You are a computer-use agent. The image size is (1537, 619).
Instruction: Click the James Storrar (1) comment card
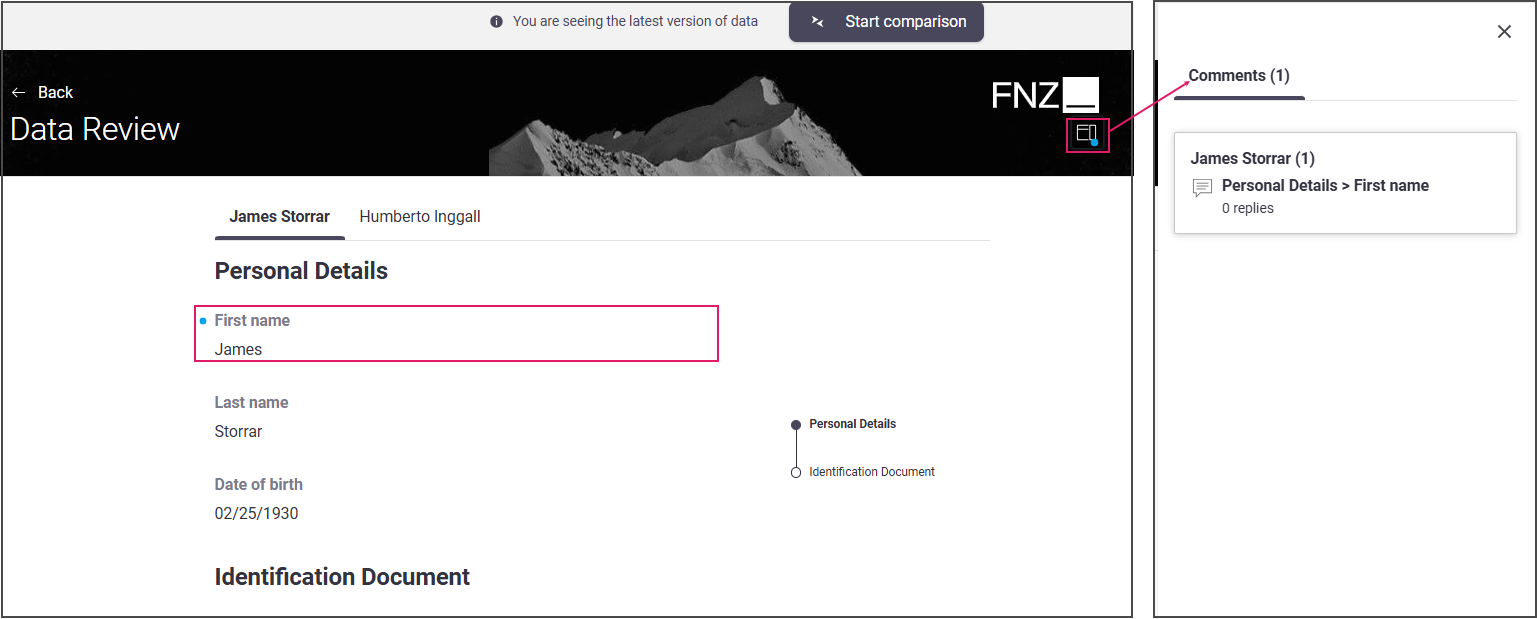tap(1345, 183)
